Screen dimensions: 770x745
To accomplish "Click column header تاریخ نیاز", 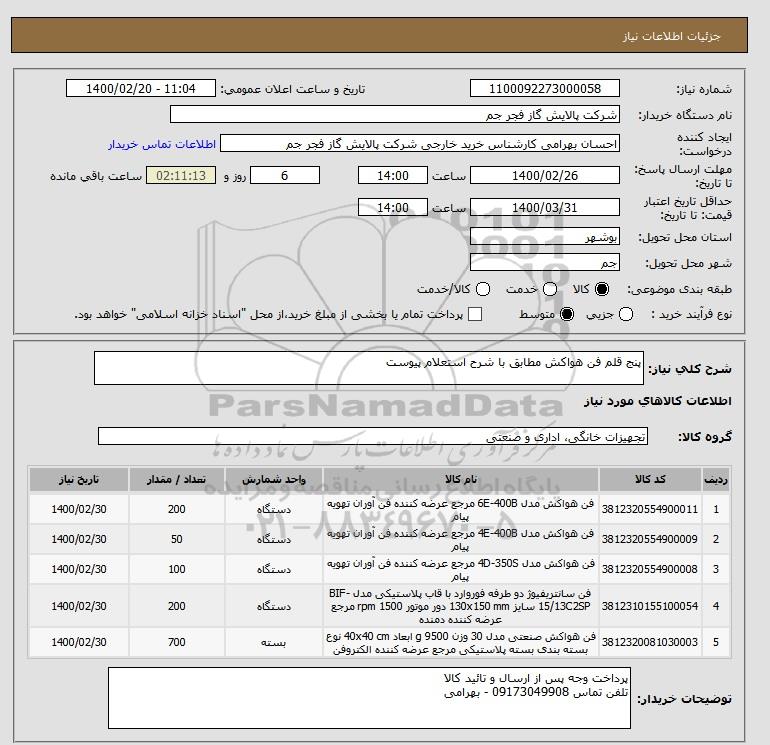I will 79,479.
